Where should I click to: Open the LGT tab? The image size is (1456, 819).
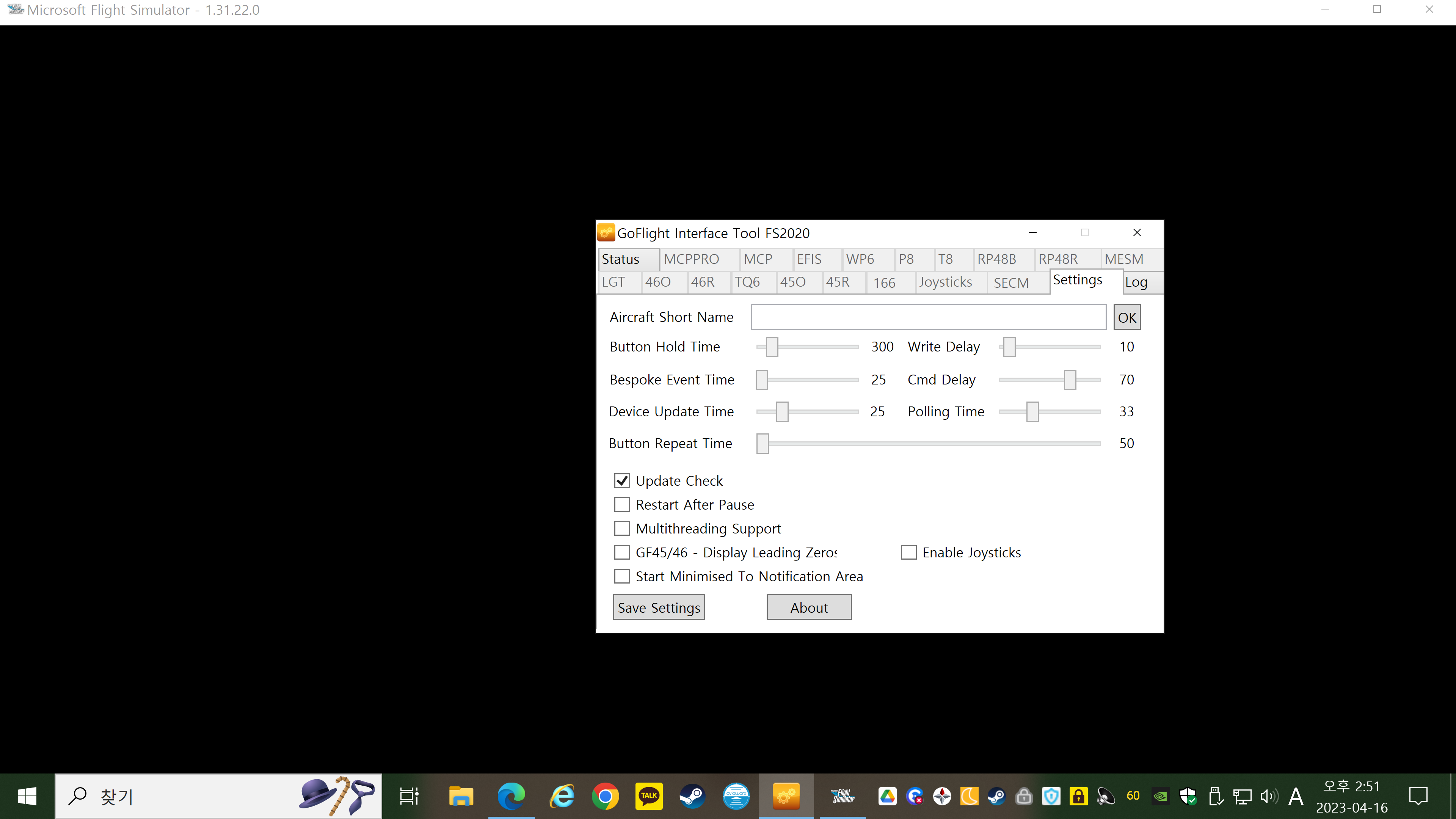coord(620,282)
